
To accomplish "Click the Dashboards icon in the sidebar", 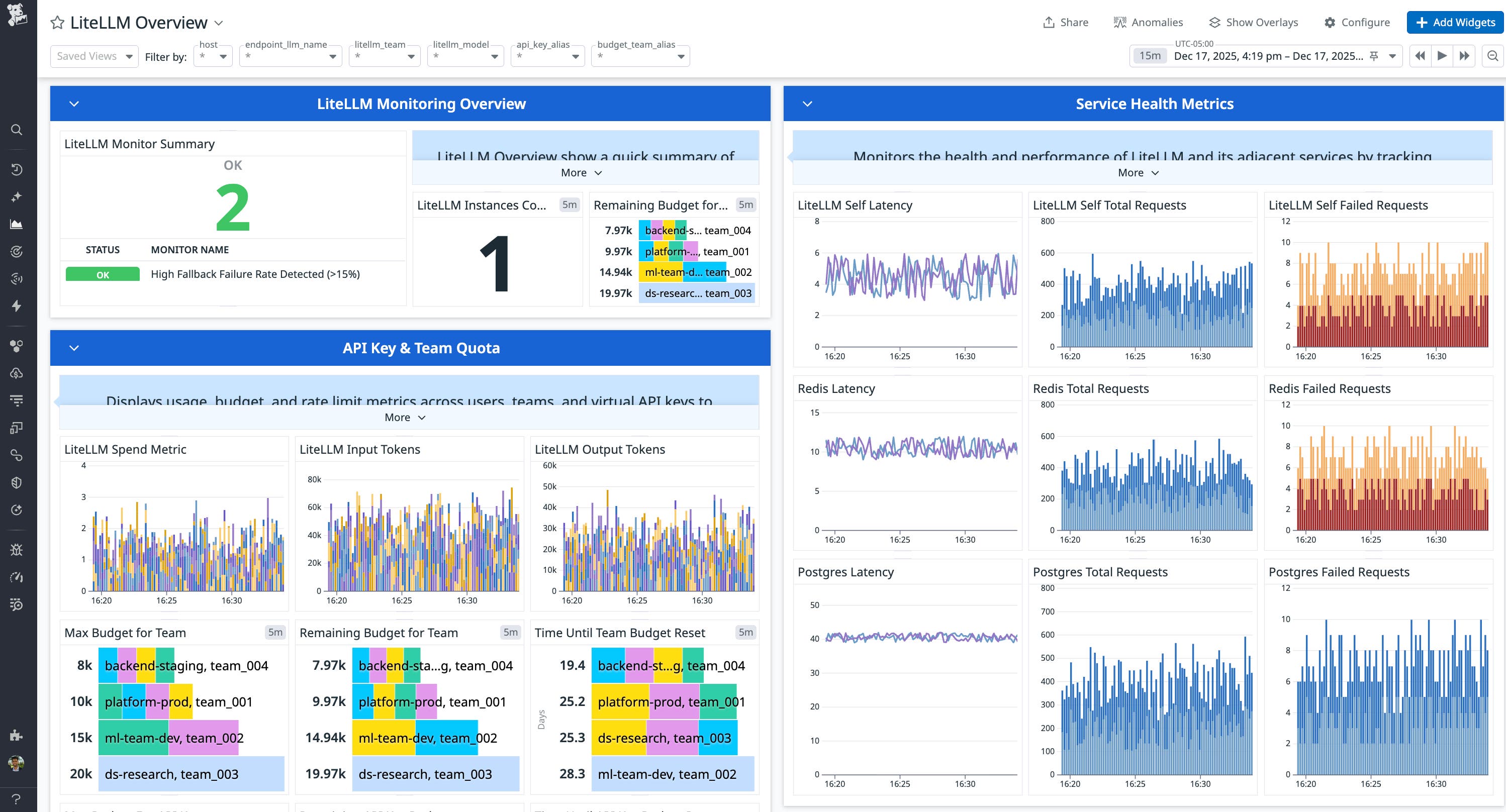I will pyautogui.click(x=17, y=224).
